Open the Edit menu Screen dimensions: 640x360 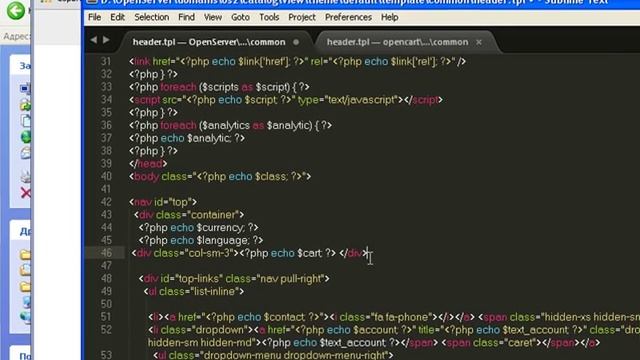click(x=117, y=17)
